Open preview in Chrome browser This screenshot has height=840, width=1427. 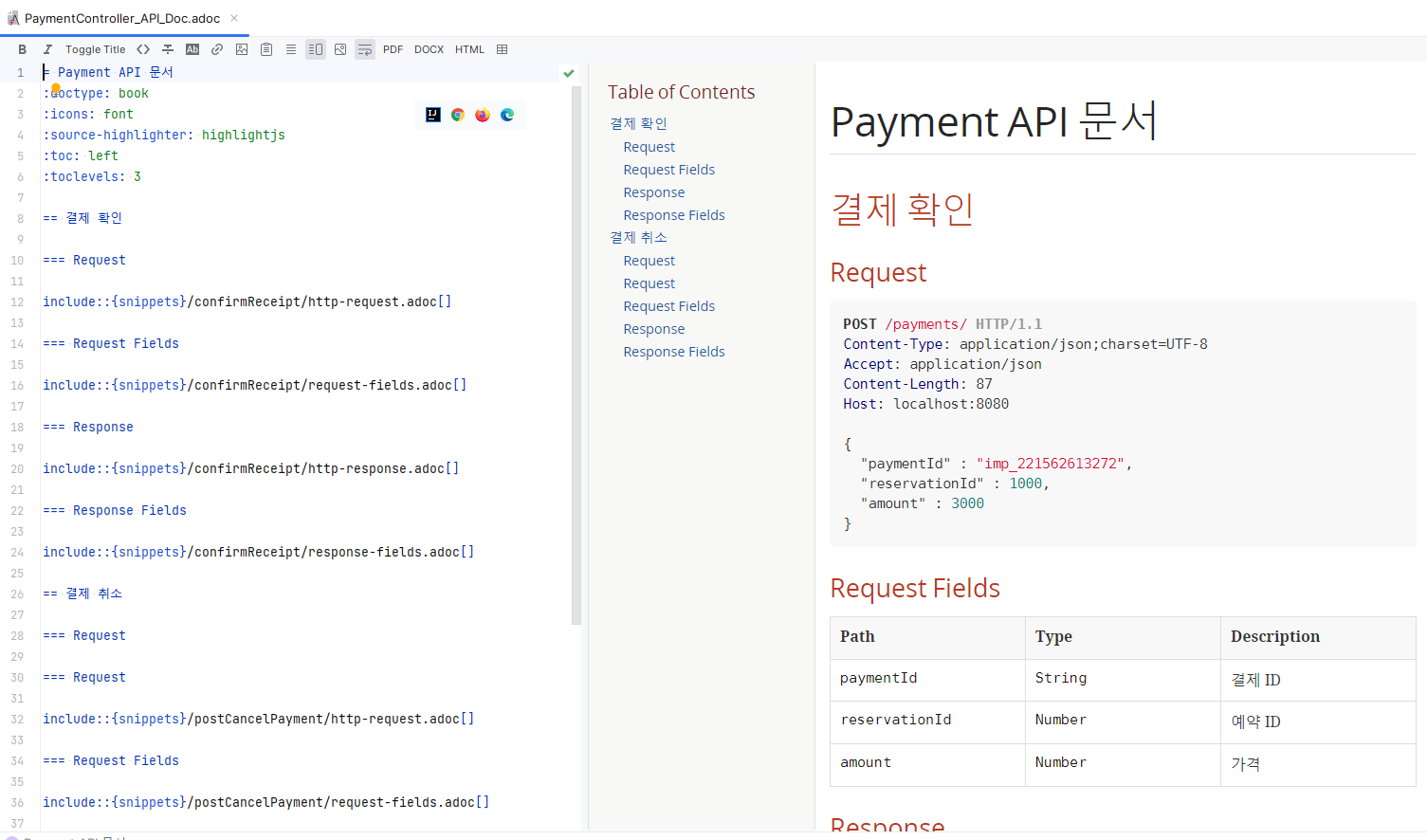pyautogui.click(x=458, y=115)
